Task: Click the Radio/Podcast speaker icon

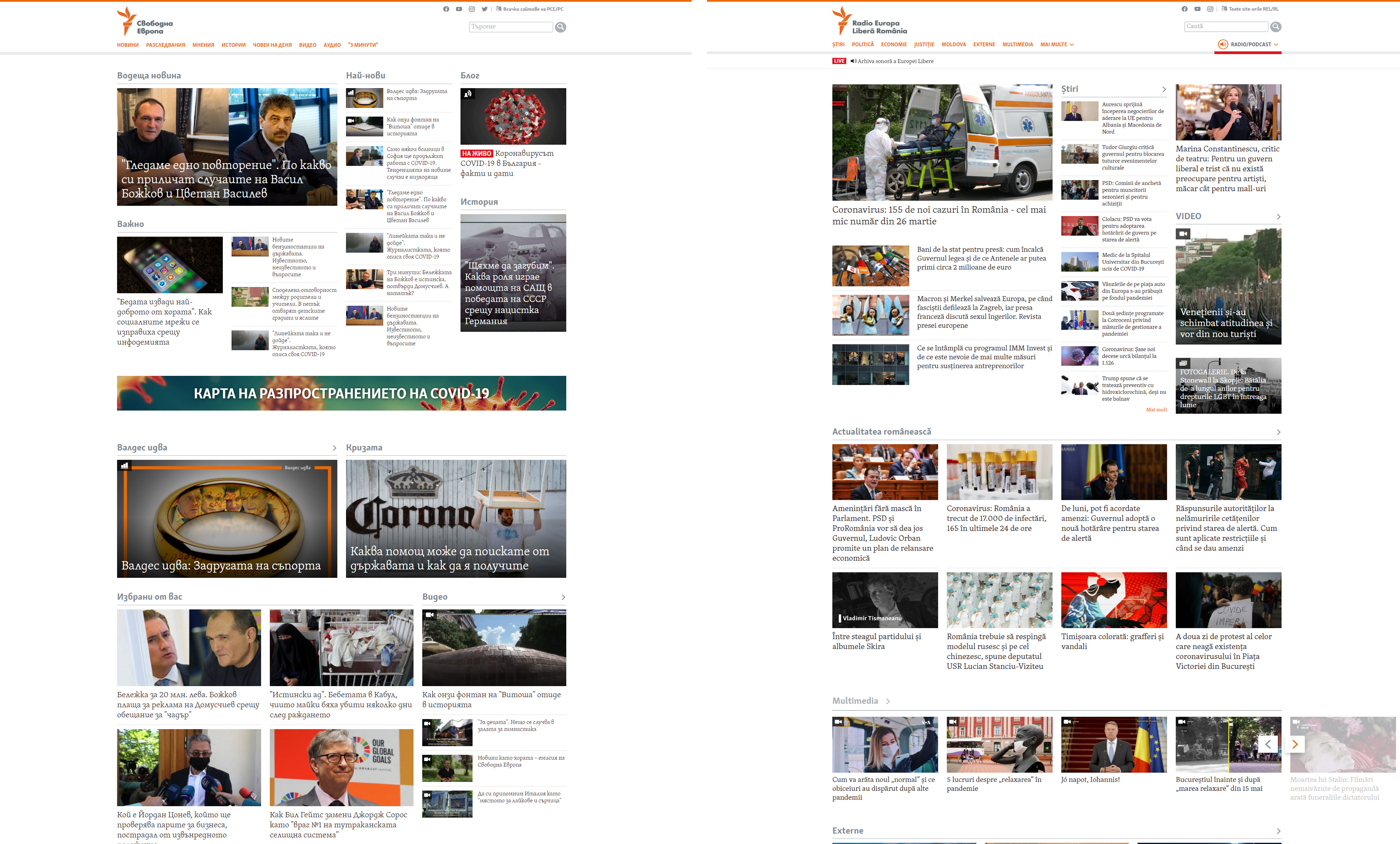Action: point(1223,44)
